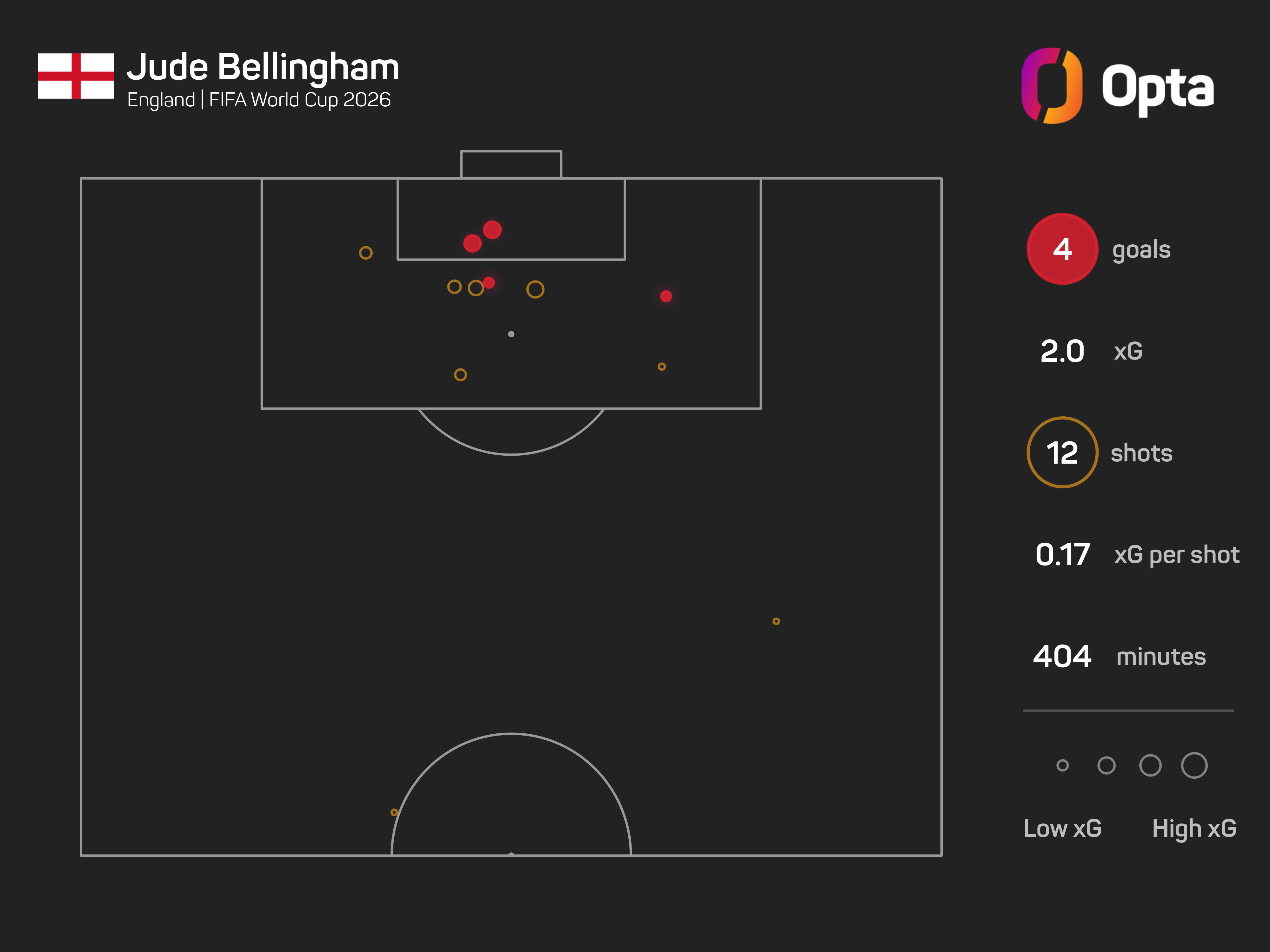Select the upper goal dot in six-yard box
The image size is (1270, 952).
tap(492, 229)
